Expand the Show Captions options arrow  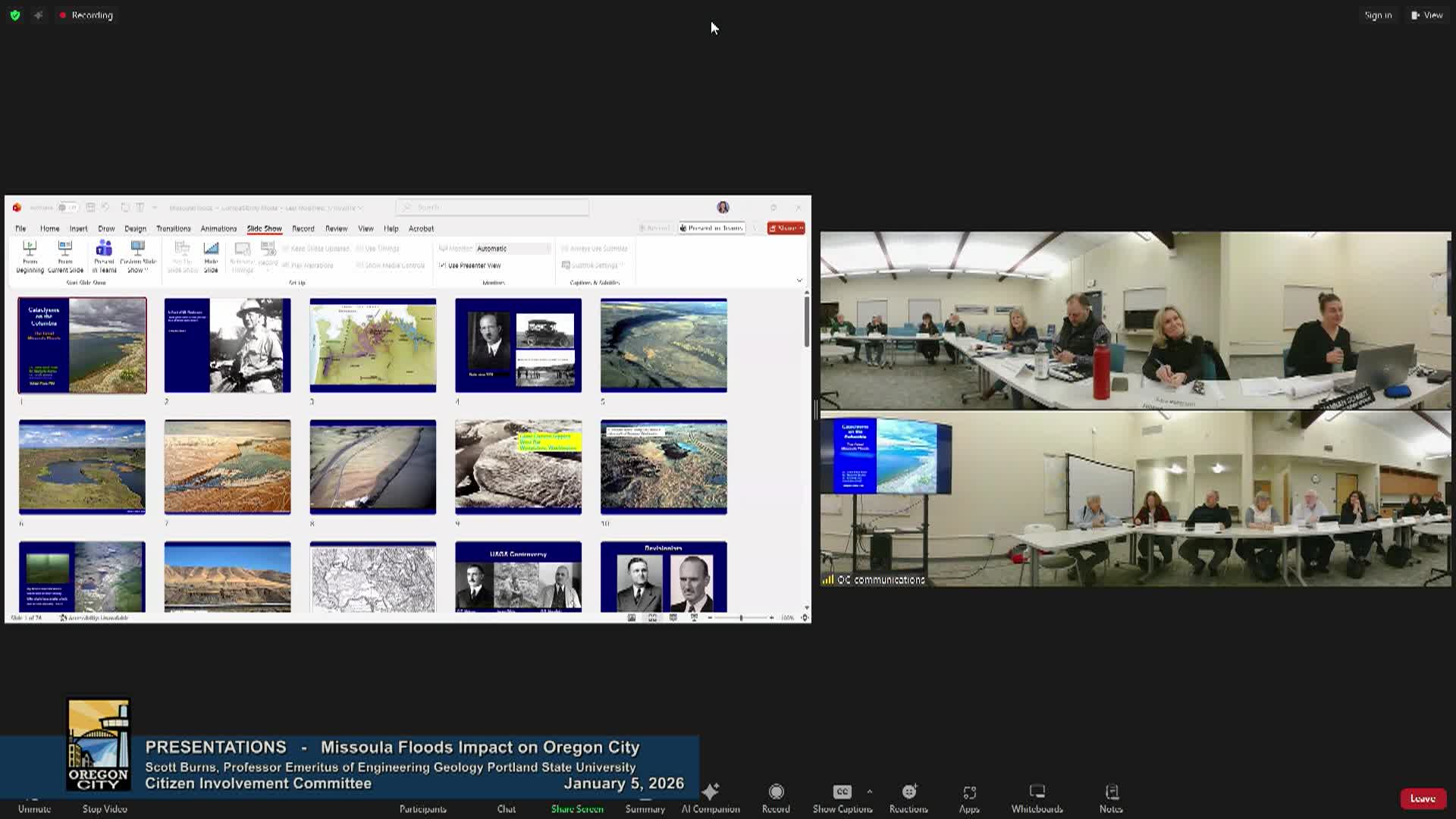(x=869, y=792)
